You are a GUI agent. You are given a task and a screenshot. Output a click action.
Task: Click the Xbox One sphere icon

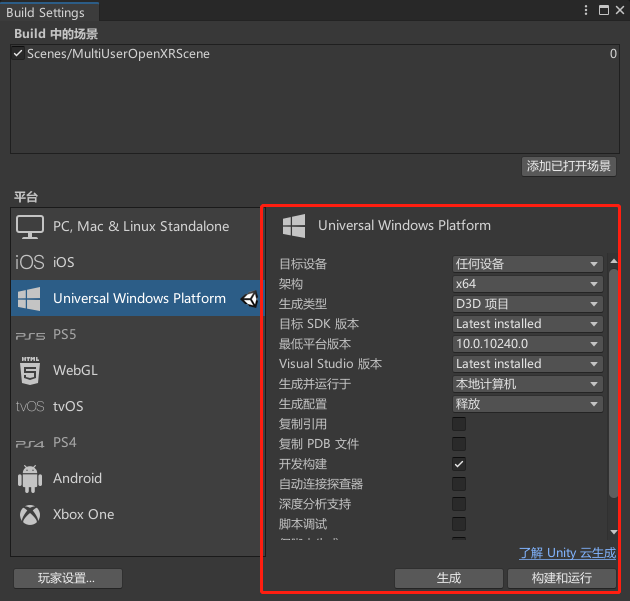(x=30, y=515)
